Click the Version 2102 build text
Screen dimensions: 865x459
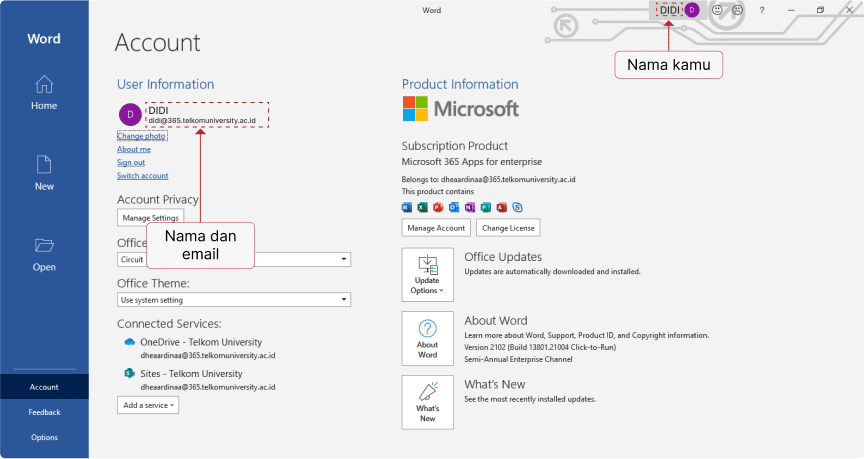click(540, 347)
